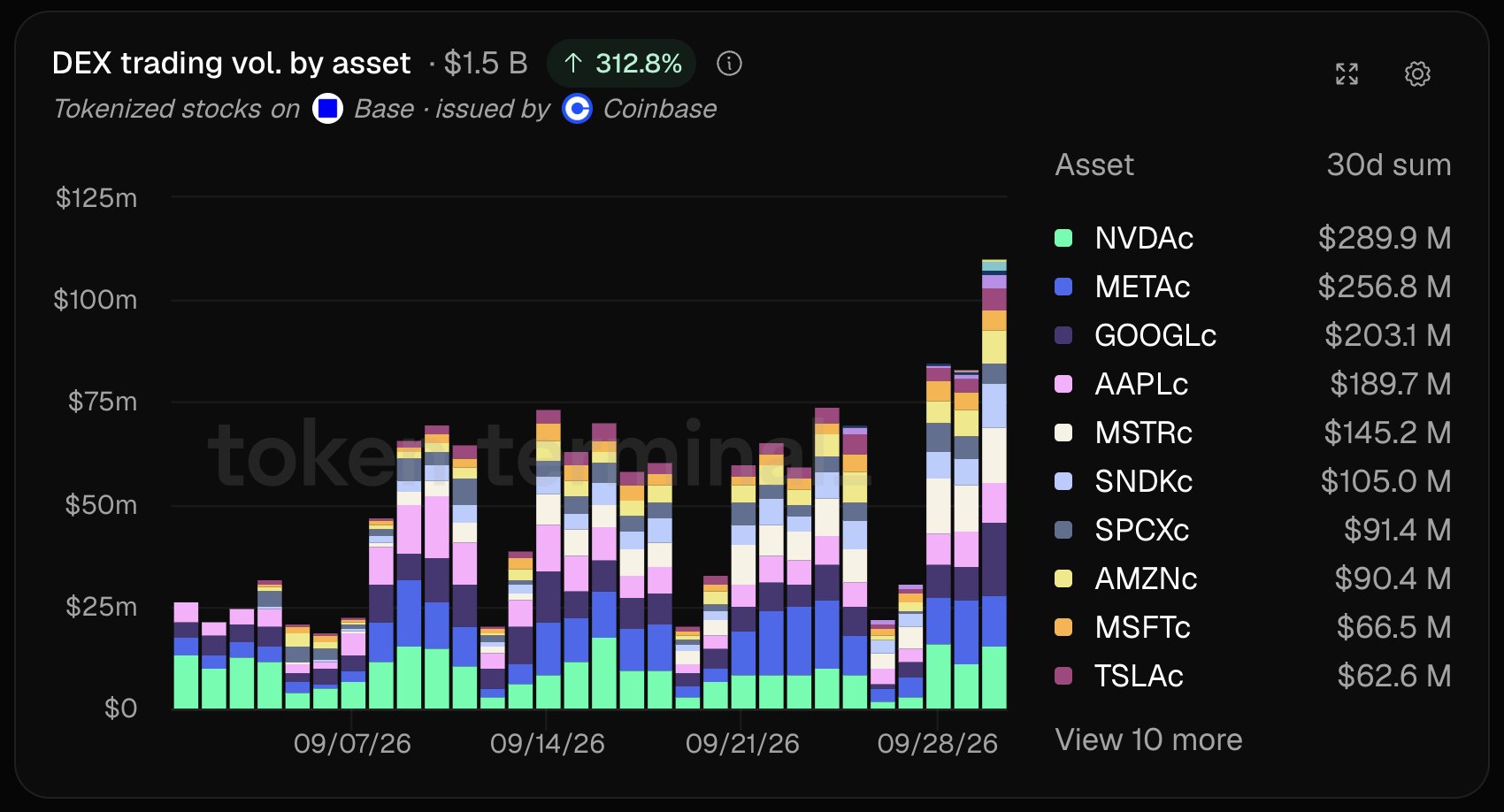The image size is (1504, 812).
Task: Click the expand to fullscreen icon
Action: coord(1347,74)
